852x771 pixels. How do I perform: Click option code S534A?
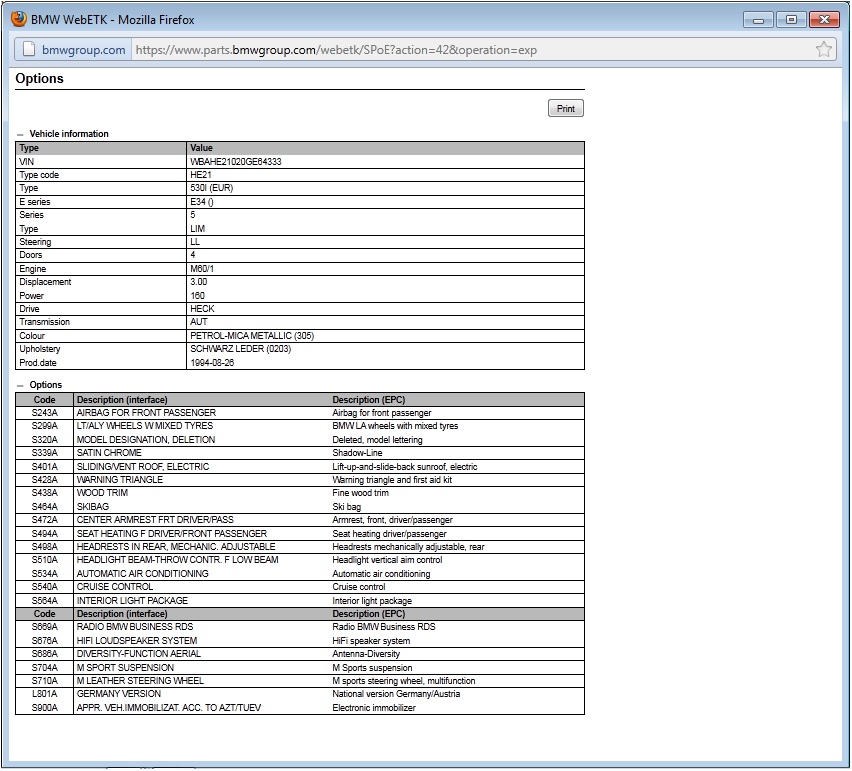[45, 574]
